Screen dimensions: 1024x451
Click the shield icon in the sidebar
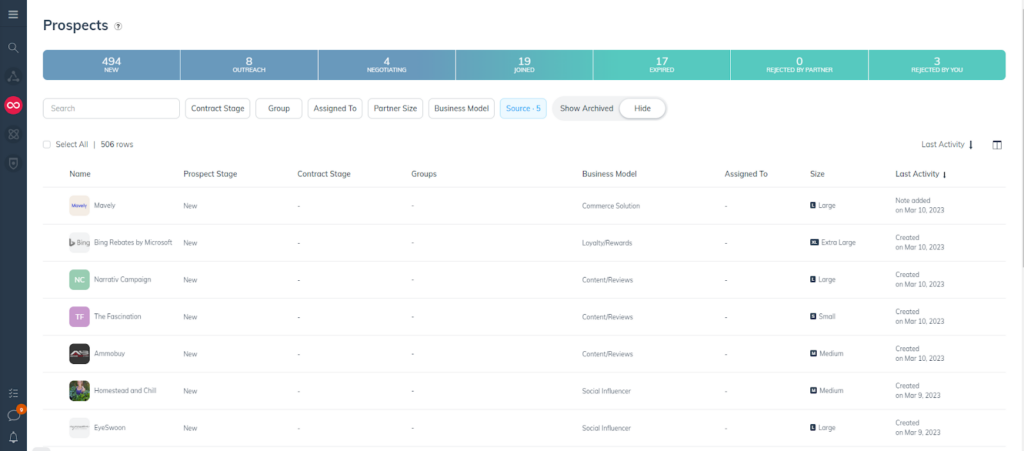click(13, 162)
